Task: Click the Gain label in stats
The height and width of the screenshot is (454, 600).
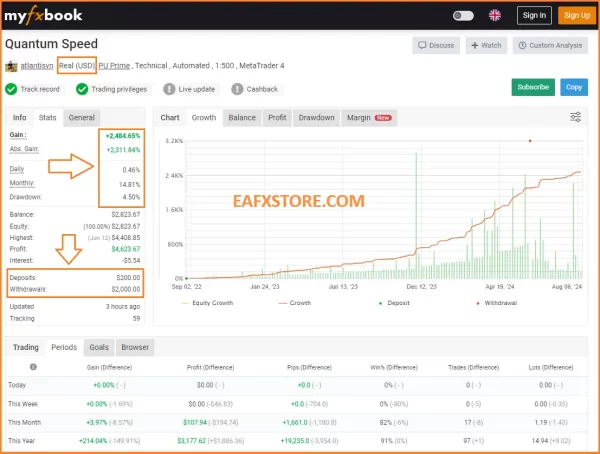Action: (18, 135)
